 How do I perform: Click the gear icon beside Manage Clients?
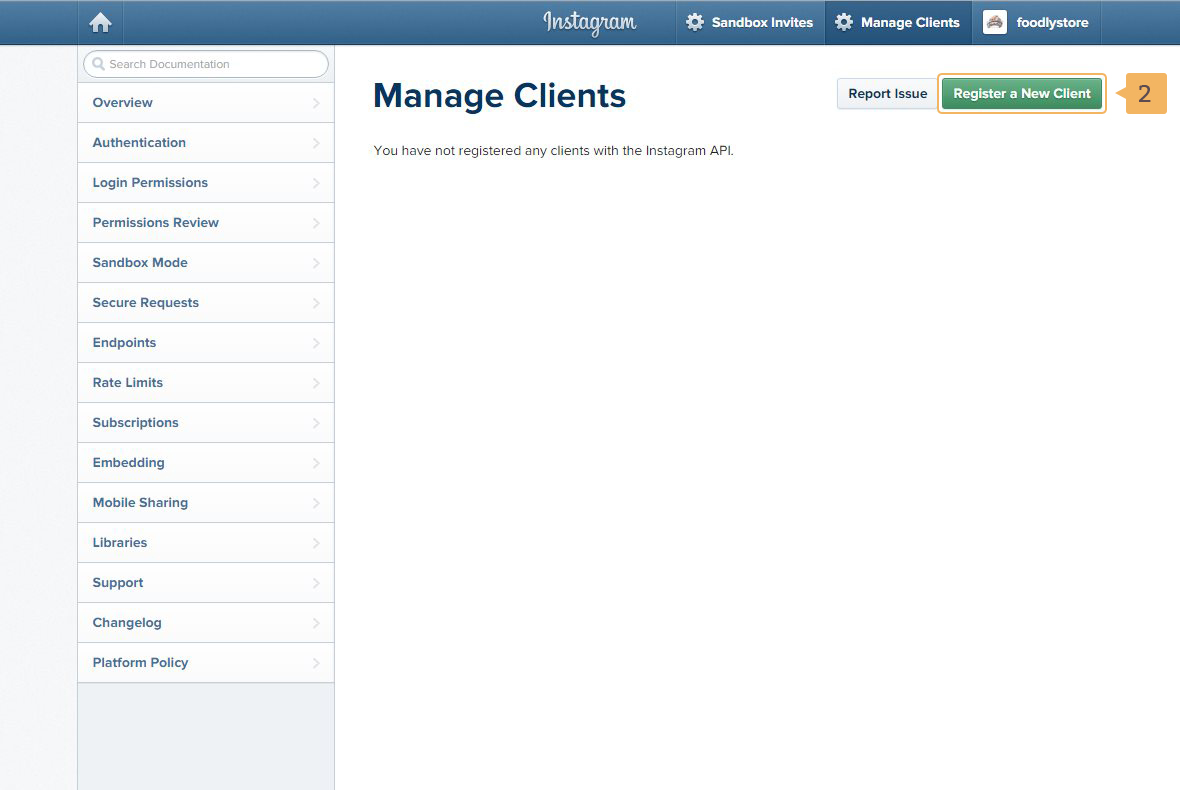coord(844,22)
